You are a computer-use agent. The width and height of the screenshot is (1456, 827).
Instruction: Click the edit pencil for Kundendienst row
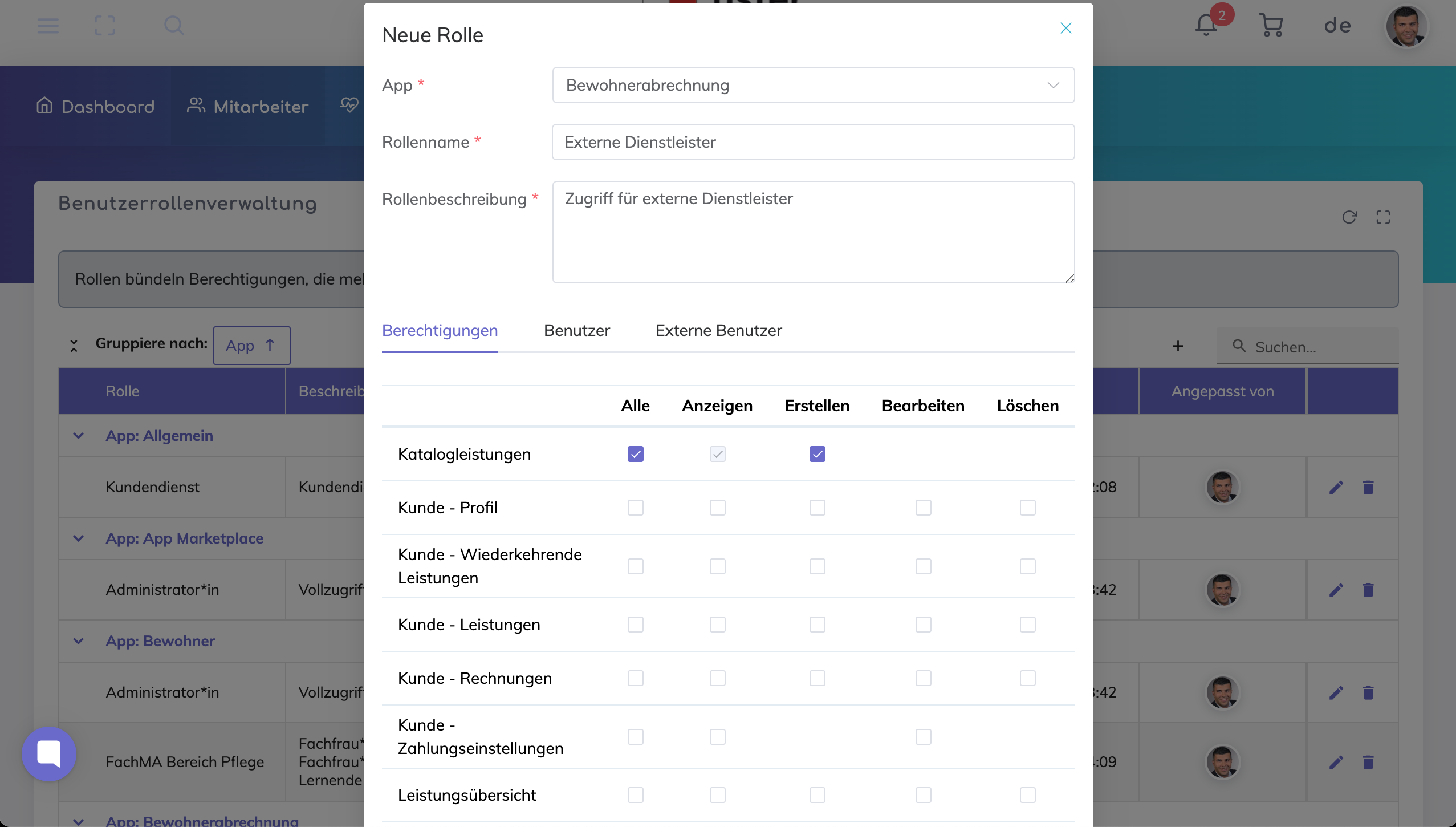point(1336,488)
